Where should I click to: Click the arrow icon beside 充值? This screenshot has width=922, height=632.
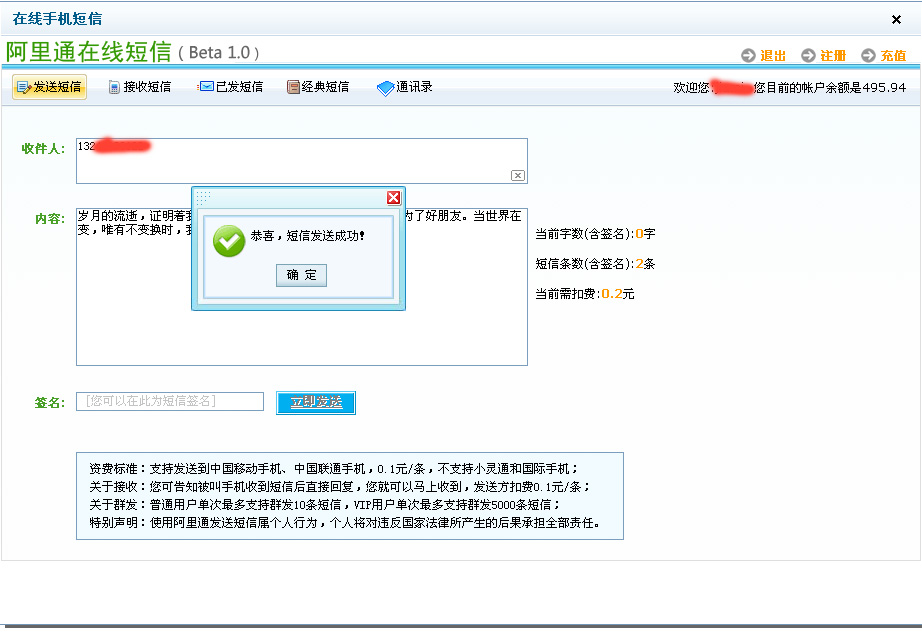click(868, 55)
